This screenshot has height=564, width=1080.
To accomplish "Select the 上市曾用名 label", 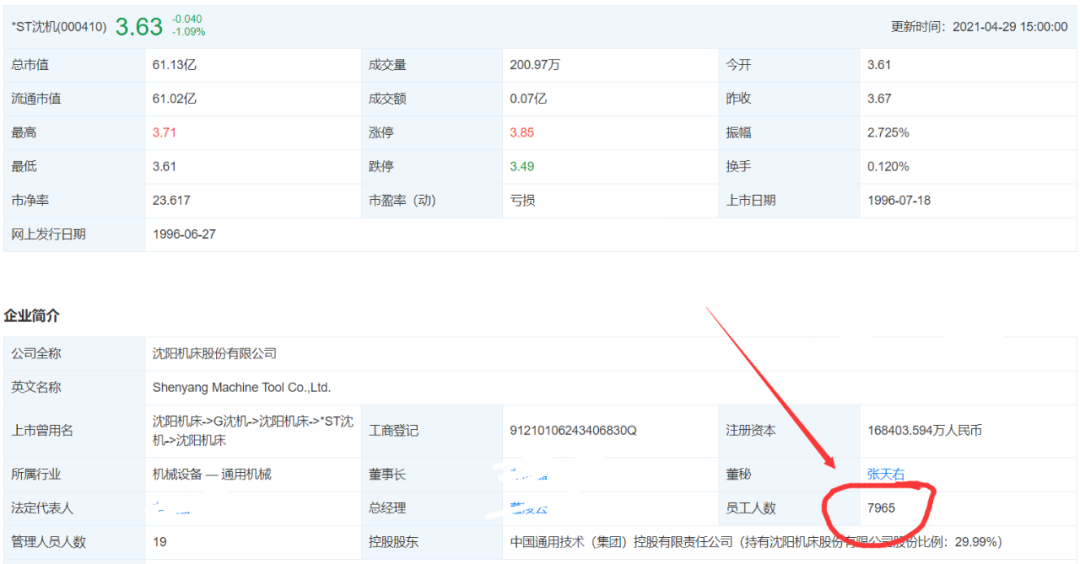I will pos(42,430).
